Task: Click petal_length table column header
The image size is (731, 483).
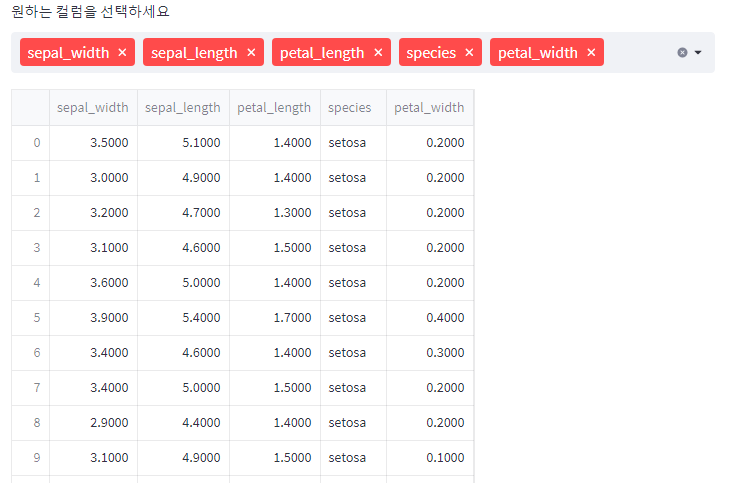Action: 275,108
